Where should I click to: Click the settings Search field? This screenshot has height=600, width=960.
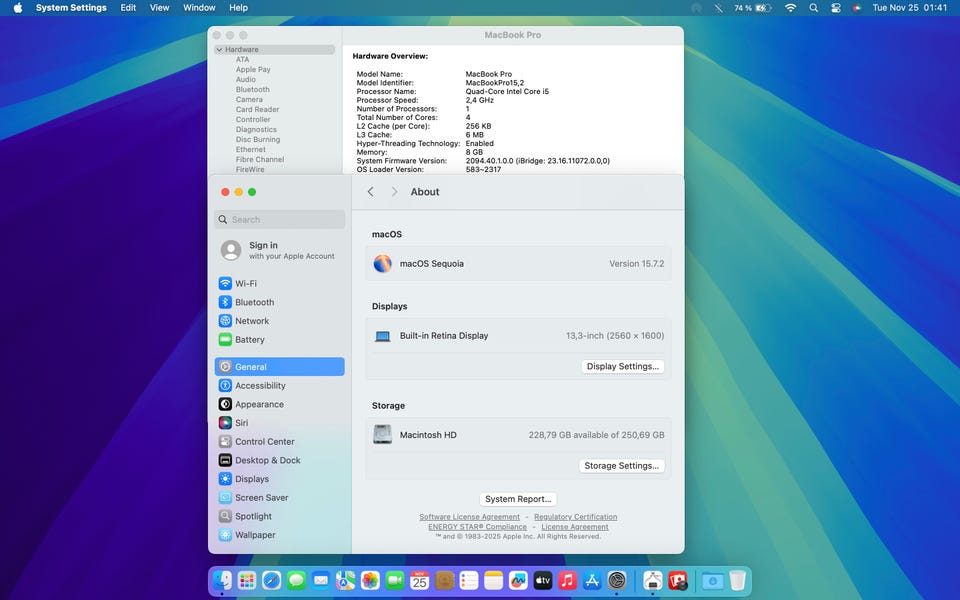[280, 220]
